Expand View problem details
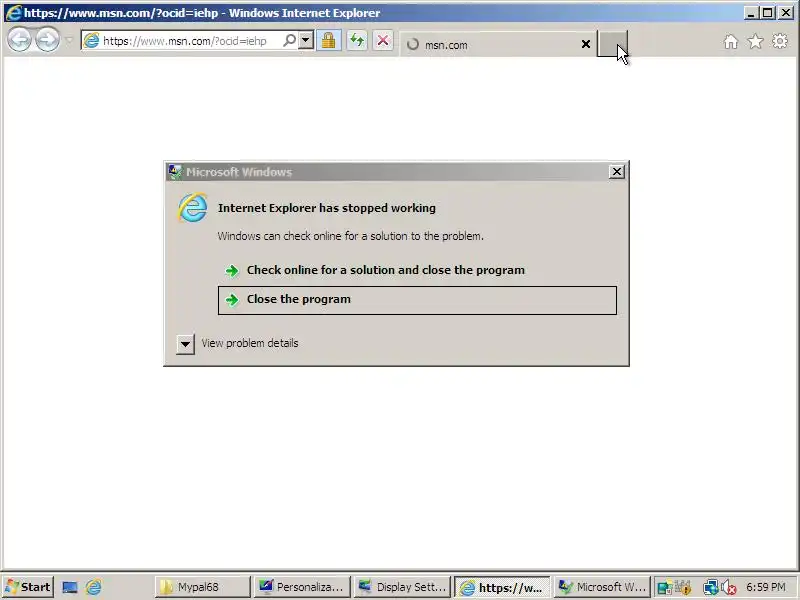Viewport: 800px width, 600px height. 186,344
